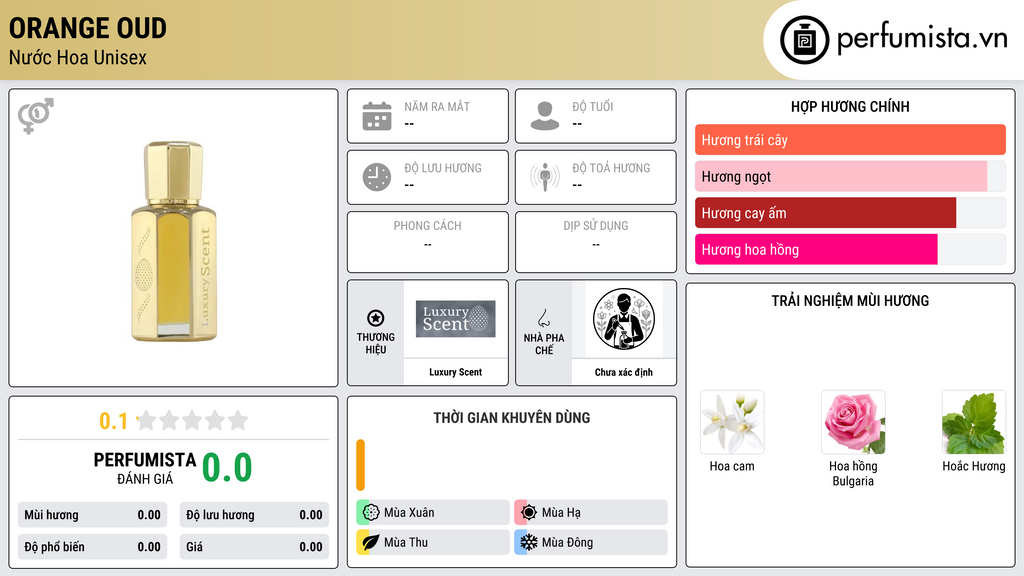Click the perfumer illustration icon
Image resolution: width=1024 pixels, height=576 pixels.
click(x=624, y=319)
